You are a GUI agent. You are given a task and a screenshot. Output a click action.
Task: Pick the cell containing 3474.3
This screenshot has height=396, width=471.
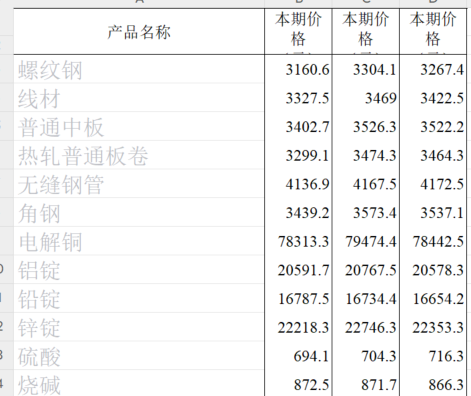[366, 155]
